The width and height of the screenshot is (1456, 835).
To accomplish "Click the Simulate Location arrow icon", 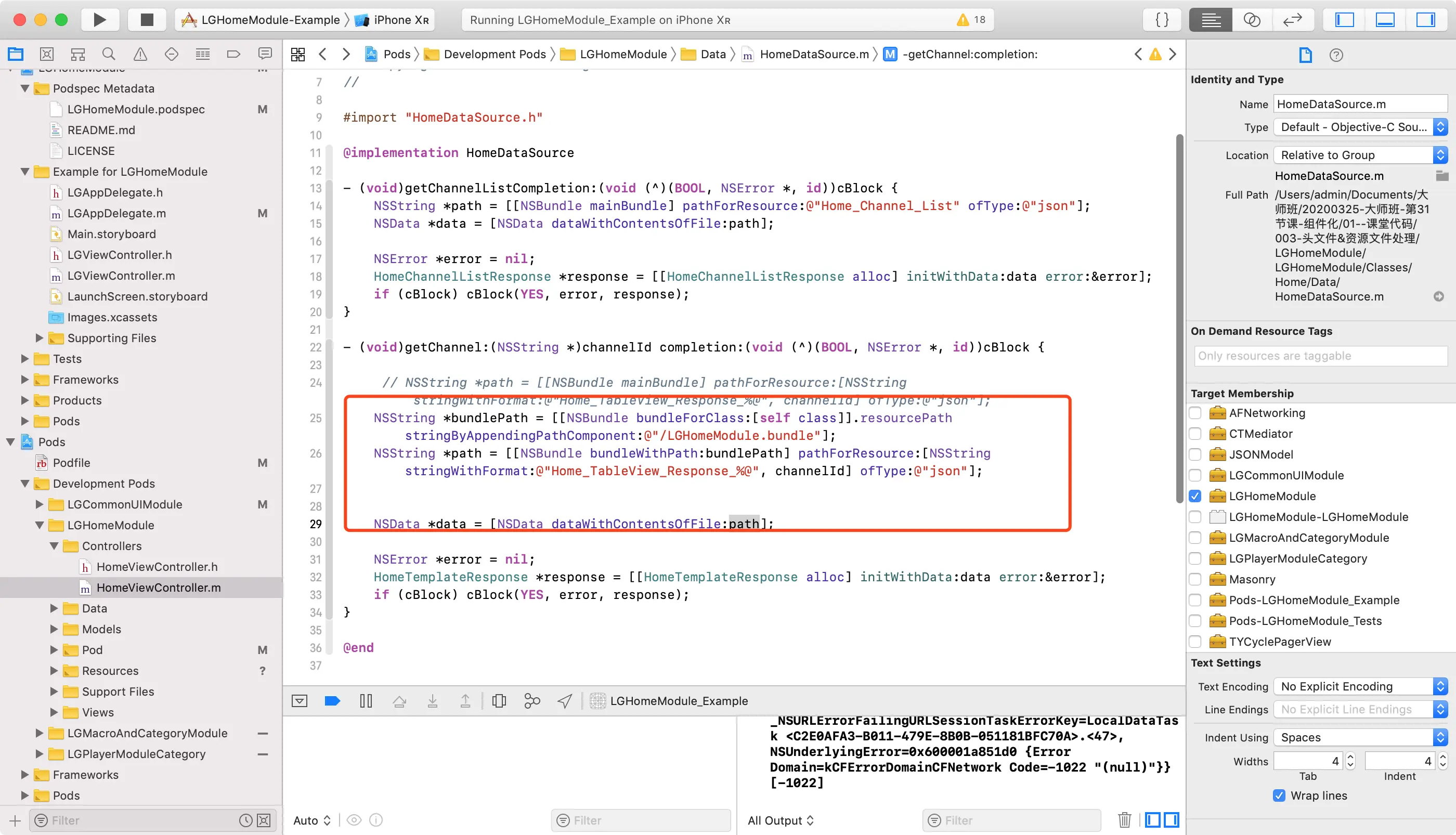I will coord(565,701).
